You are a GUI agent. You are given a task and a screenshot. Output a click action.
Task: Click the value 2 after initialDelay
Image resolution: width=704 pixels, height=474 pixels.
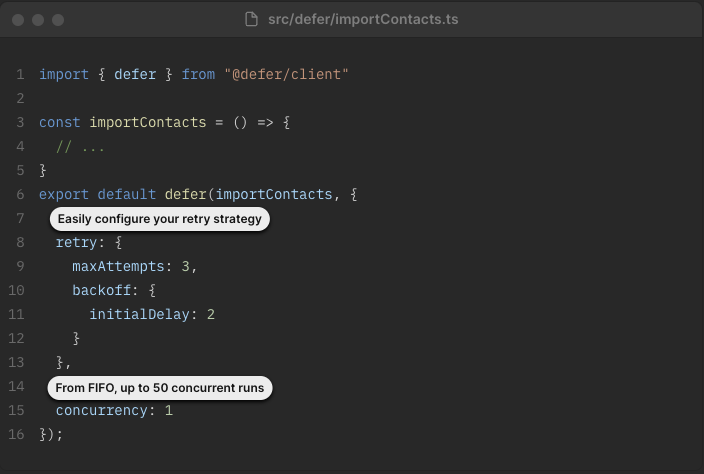point(211,314)
